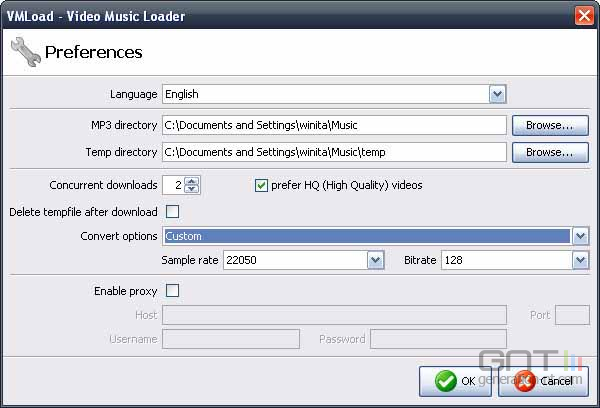Screen dimensions: 600x408
Task: Check the Enable proxy checkbox
Action: [x=172, y=291]
